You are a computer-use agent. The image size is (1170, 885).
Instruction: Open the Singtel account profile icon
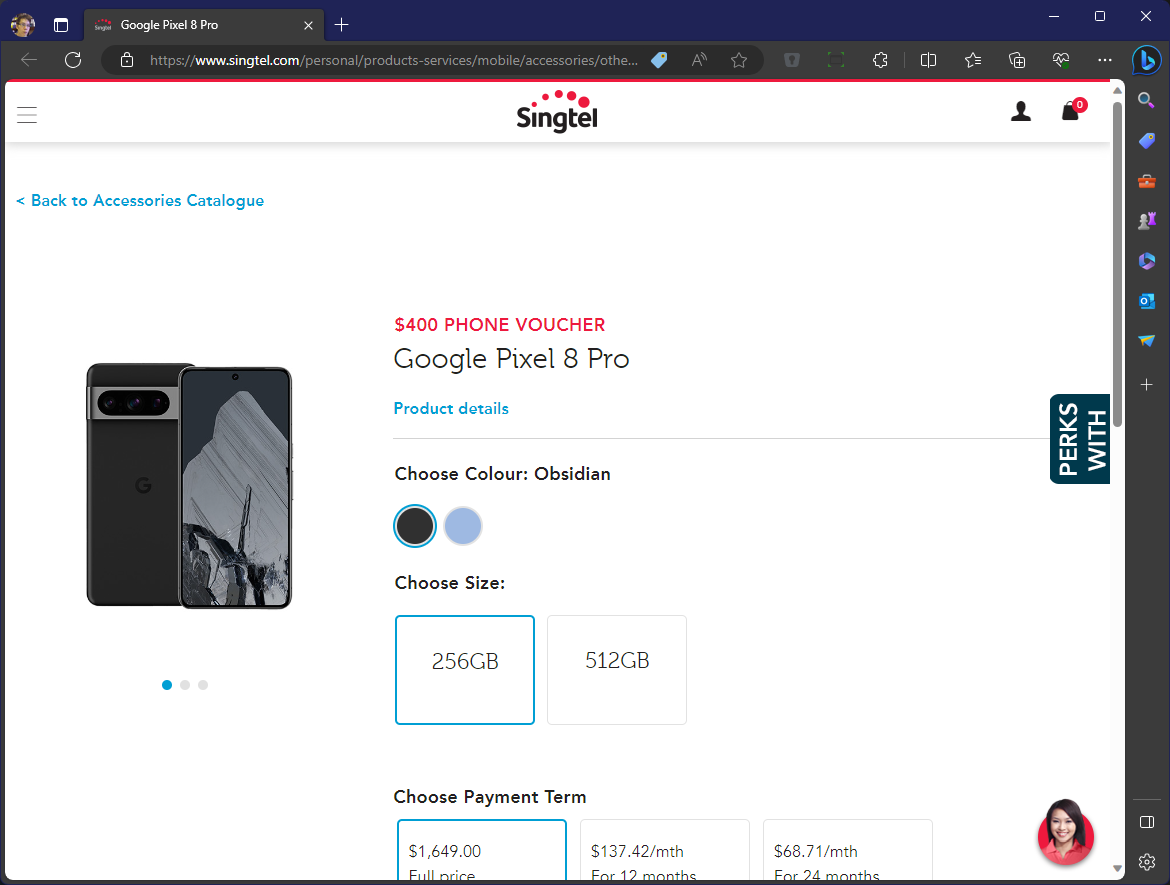[x=1021, y=112]
